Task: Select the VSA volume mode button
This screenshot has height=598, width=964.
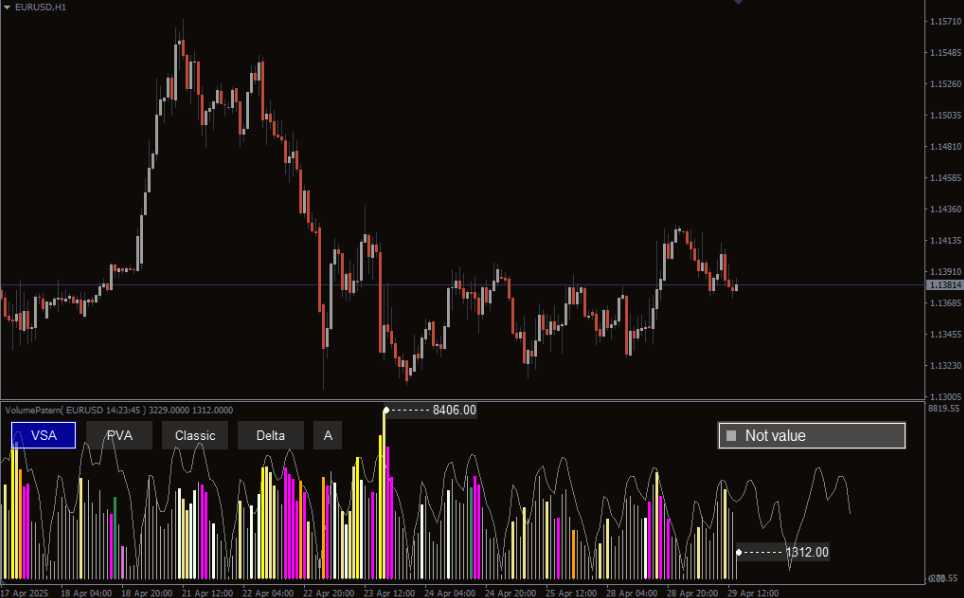Action: click(x=43, y=435)
